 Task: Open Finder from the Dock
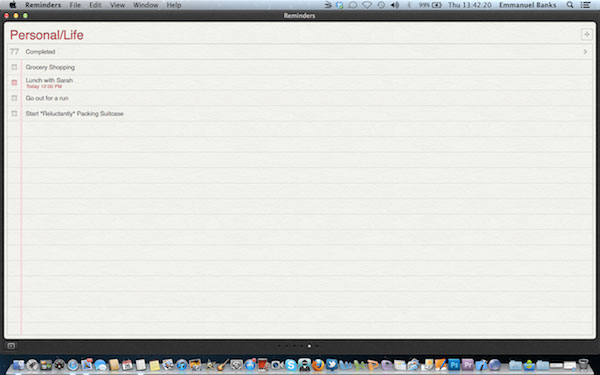[x=18, y=365]
